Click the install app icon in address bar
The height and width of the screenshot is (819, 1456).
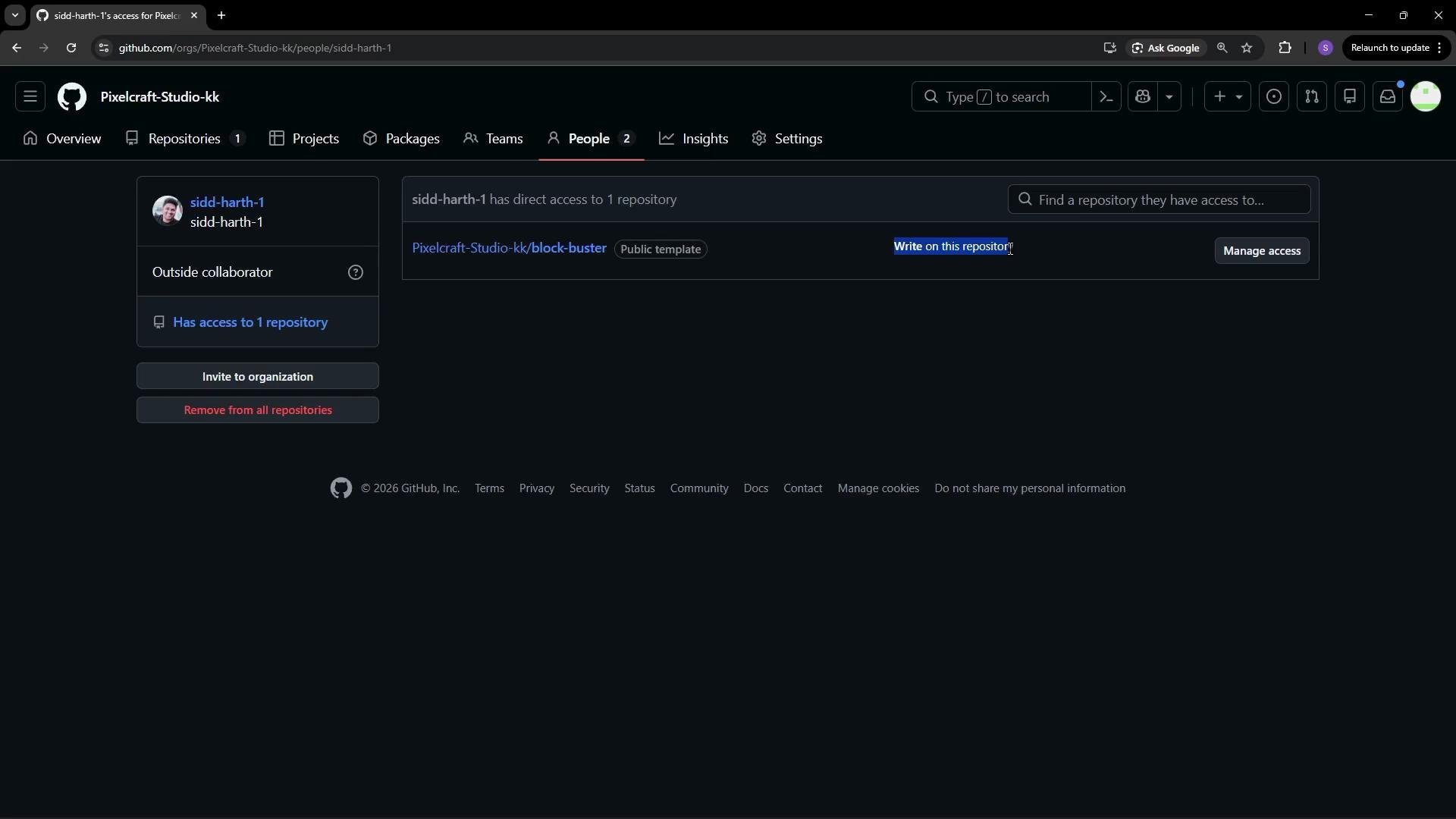(1110, 48)
